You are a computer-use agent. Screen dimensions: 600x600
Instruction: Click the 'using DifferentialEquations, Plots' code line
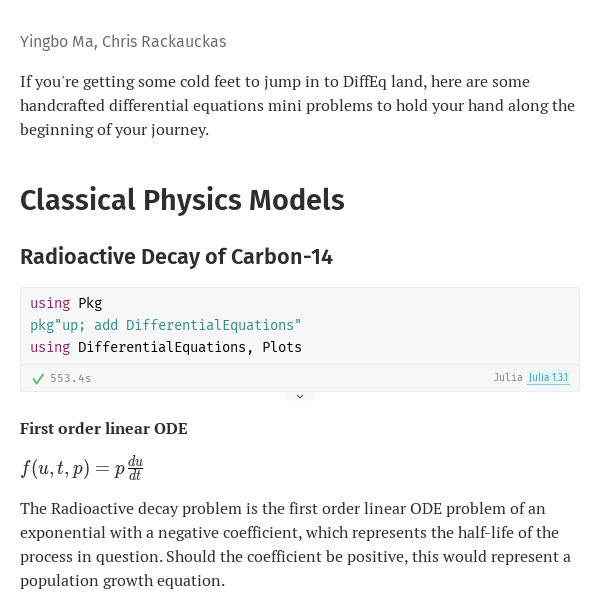166,347
